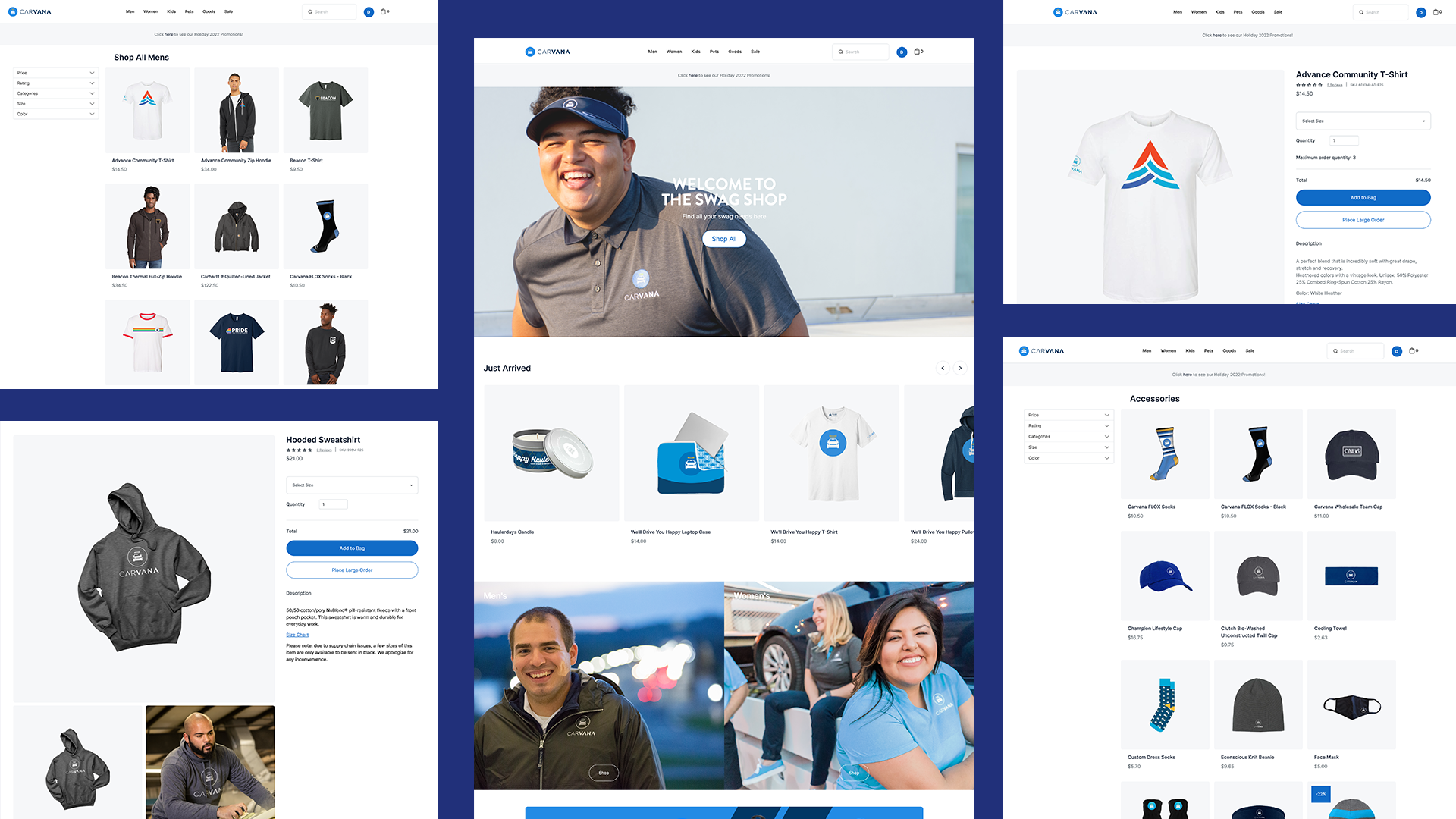Open the Kids menu in center homepage
Viewport: 1456px width, 819px height.
[695, 52]
